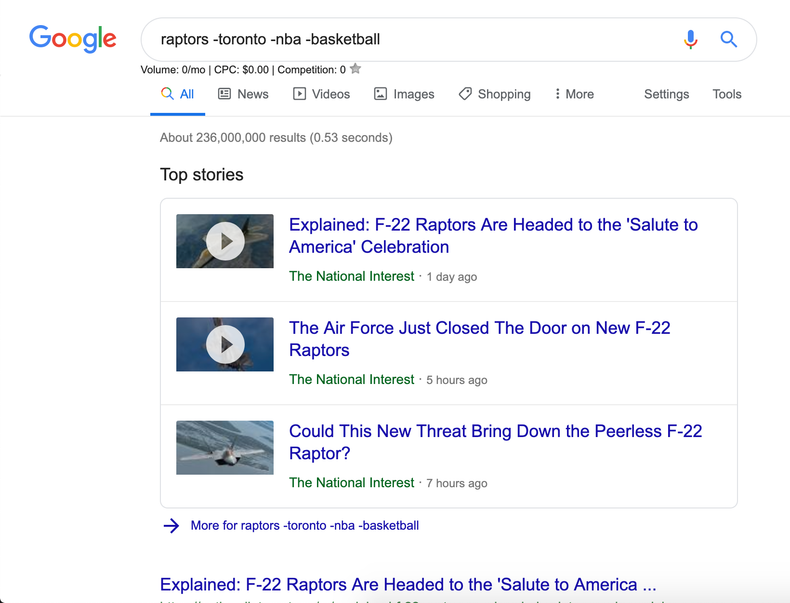Click 'More for raptors -toronto -nba -basketball' link

click(304, 526)
